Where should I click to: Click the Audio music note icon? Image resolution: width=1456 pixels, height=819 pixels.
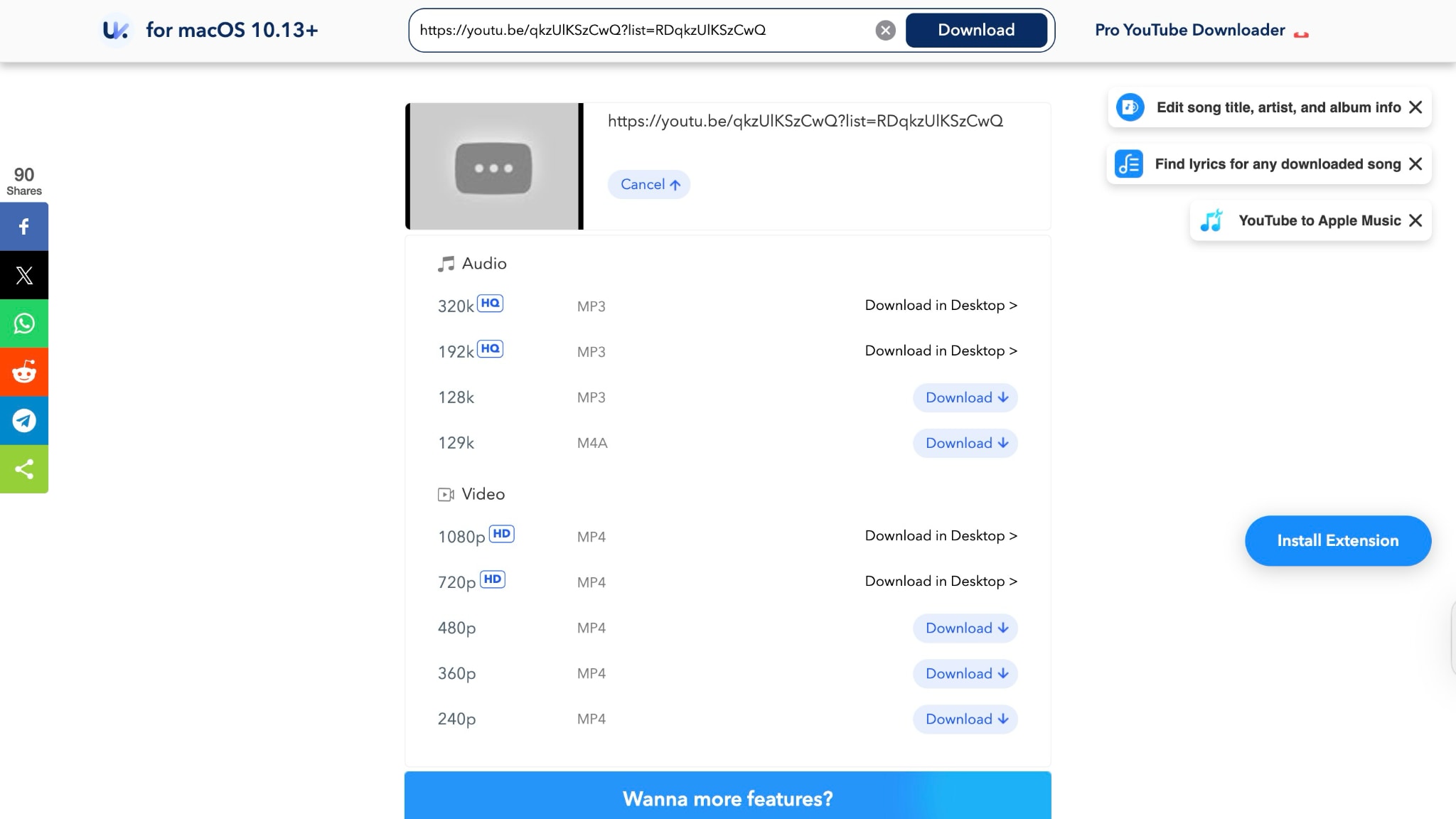pos(446,264)
